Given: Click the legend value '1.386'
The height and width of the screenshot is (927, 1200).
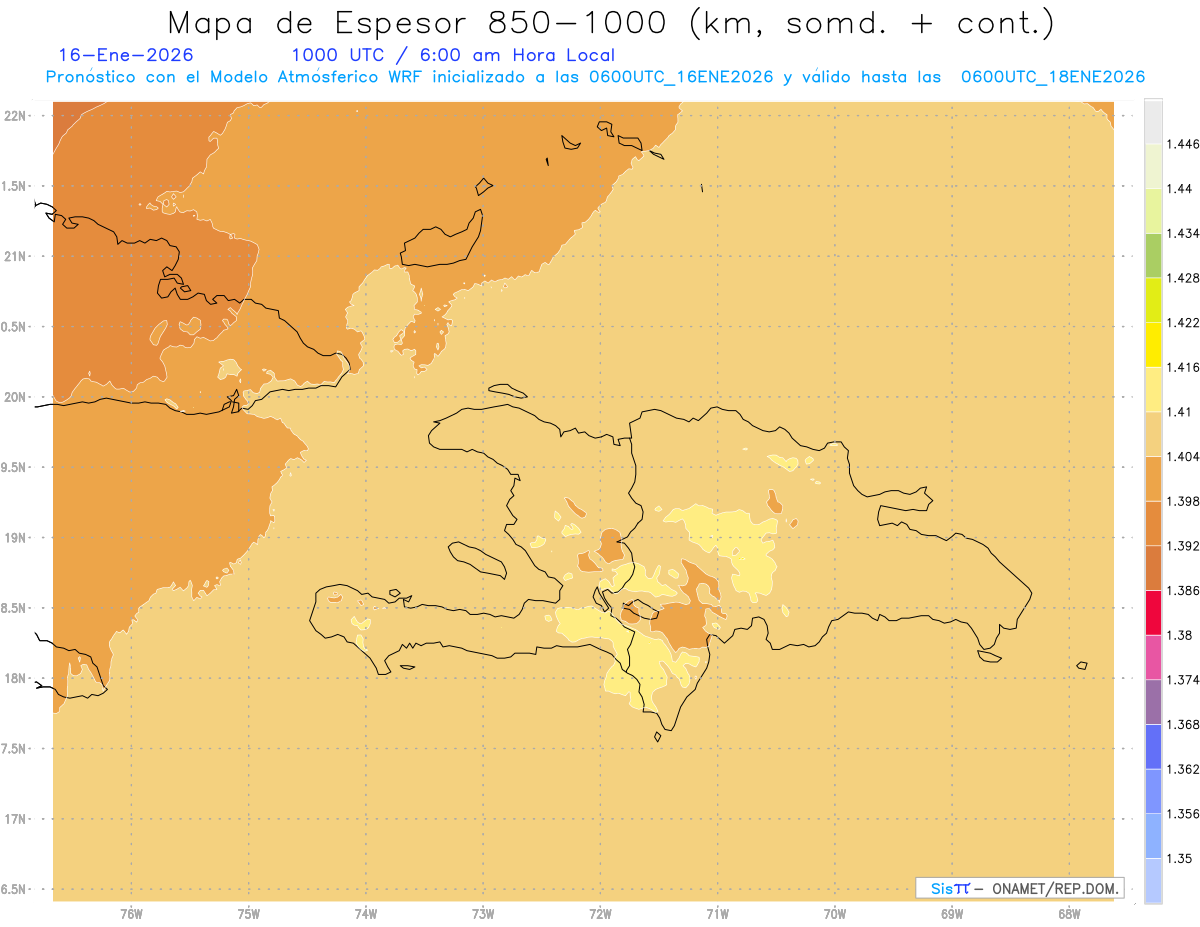Looking at the screenshot, I should pos(1184,590).
